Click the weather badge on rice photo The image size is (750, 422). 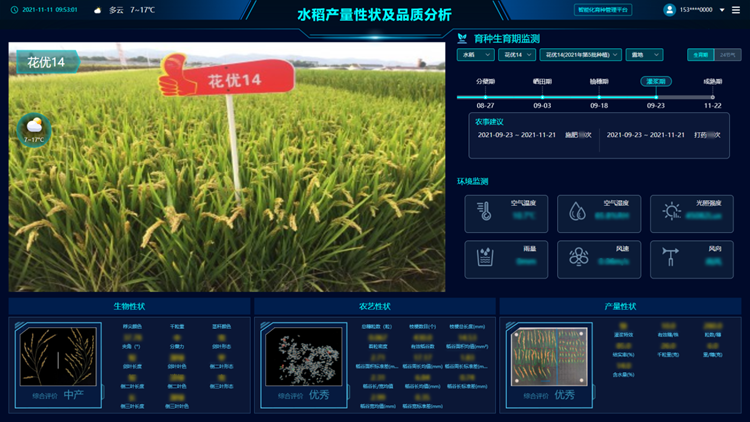pyautogui.click(x=34, y=128)
